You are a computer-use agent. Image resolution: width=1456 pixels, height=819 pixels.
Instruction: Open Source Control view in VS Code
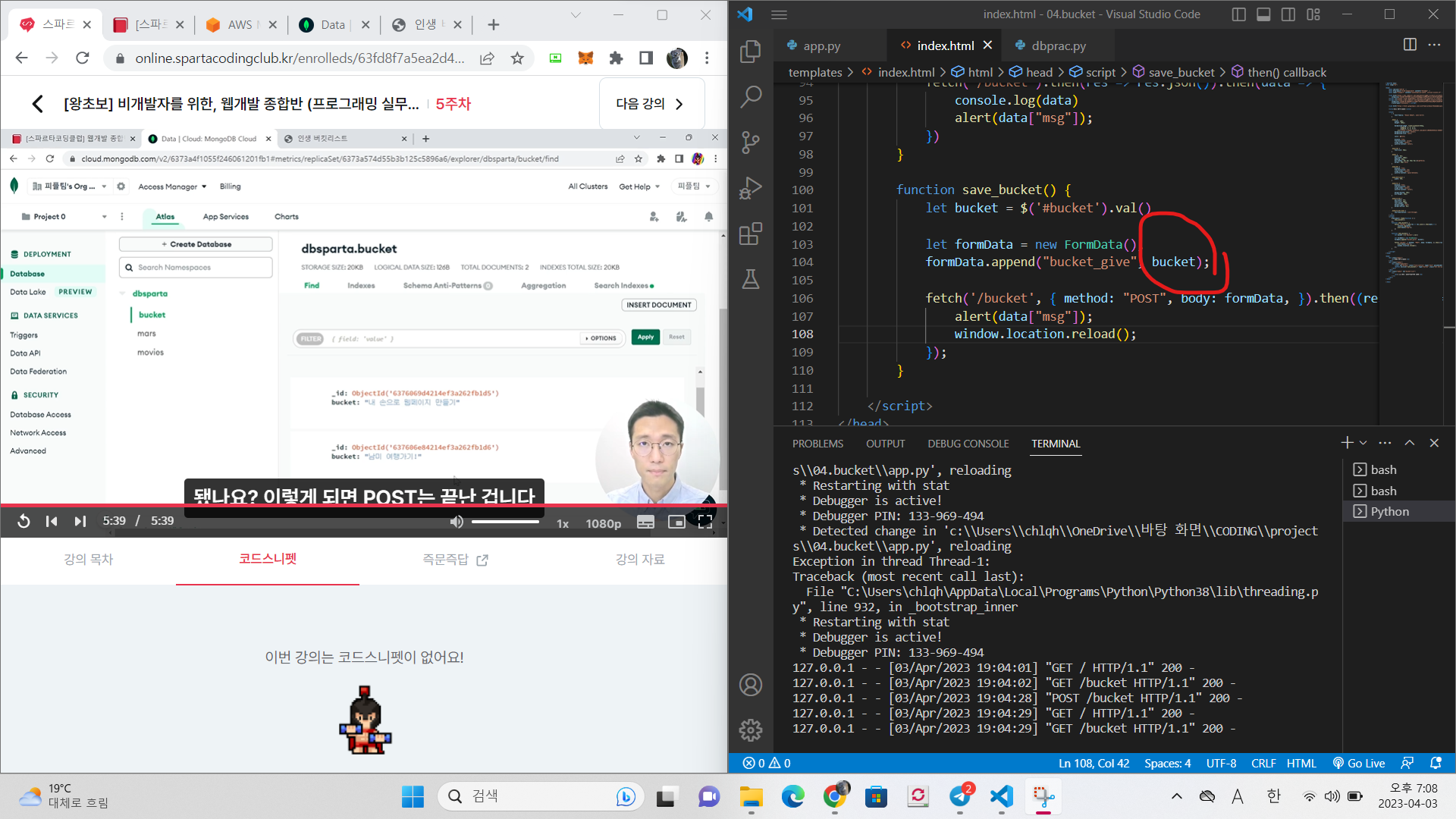tap(751, 142)
